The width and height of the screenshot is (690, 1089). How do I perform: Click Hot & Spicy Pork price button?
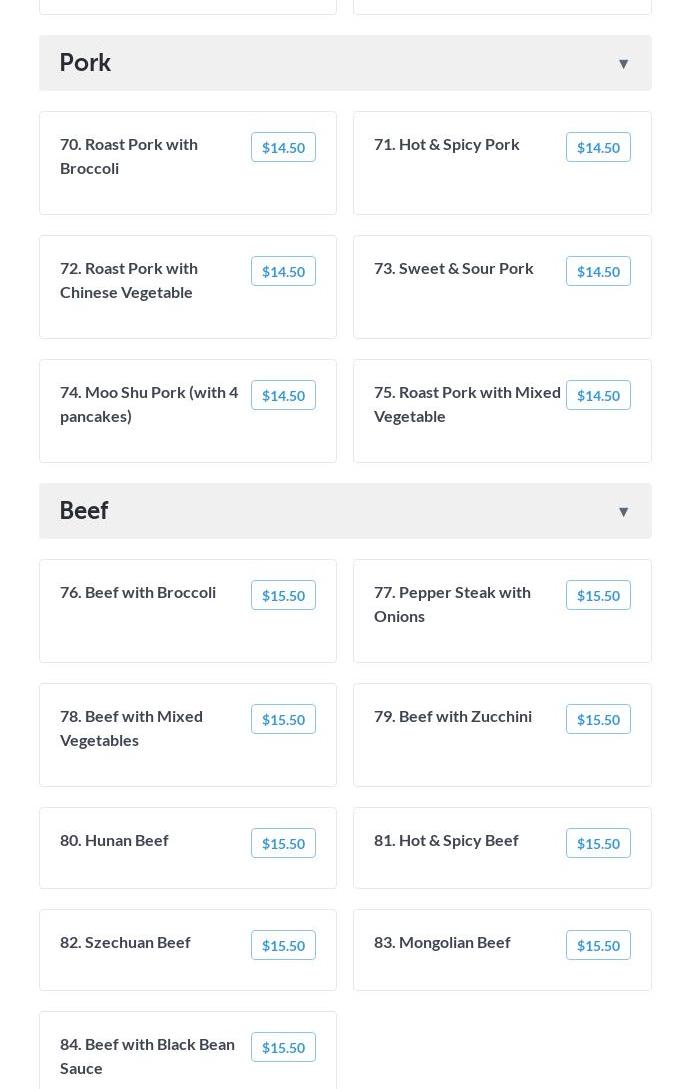(x=598, y=148)
